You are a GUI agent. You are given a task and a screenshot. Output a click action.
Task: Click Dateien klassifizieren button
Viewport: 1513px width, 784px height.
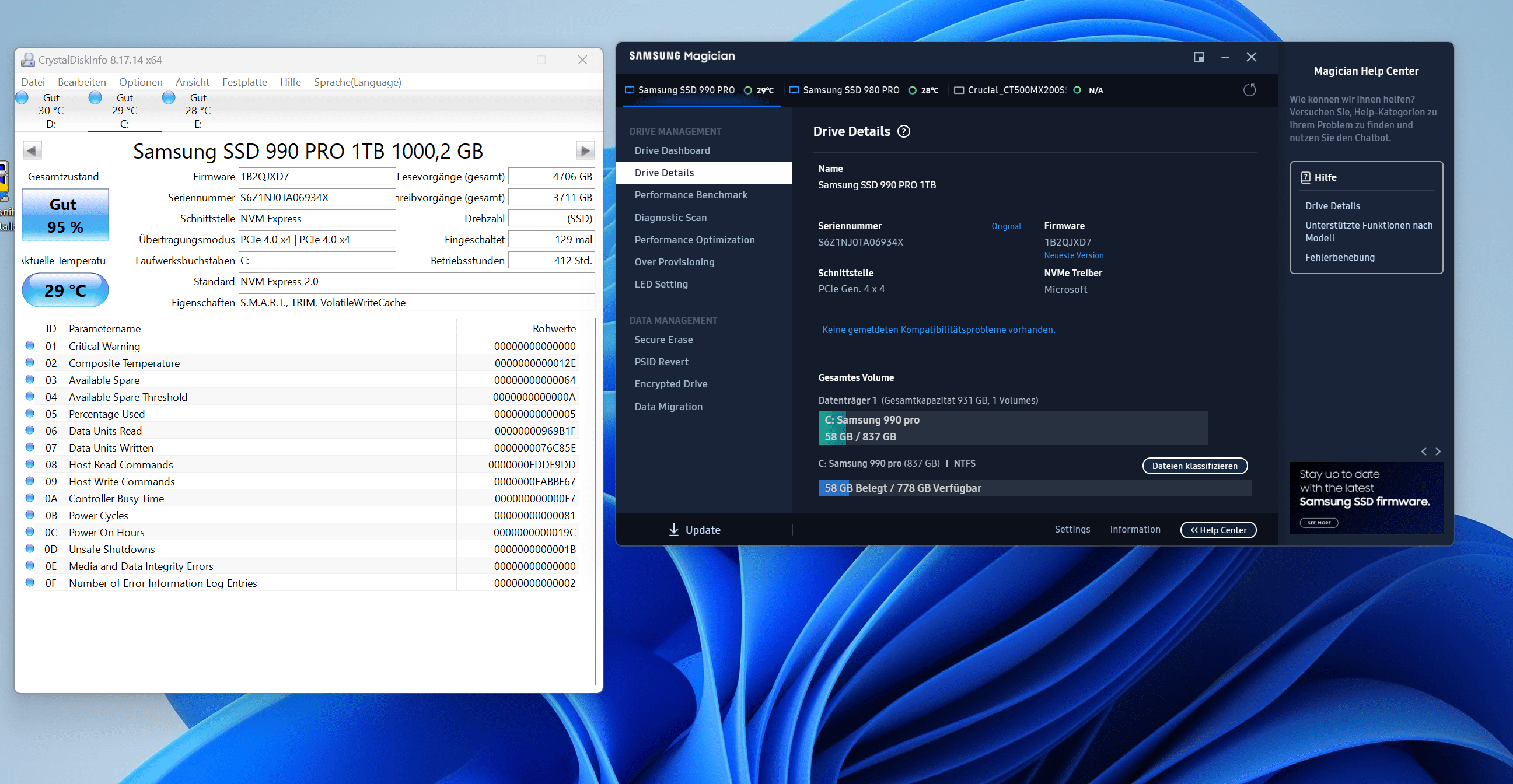point(1194,466)
